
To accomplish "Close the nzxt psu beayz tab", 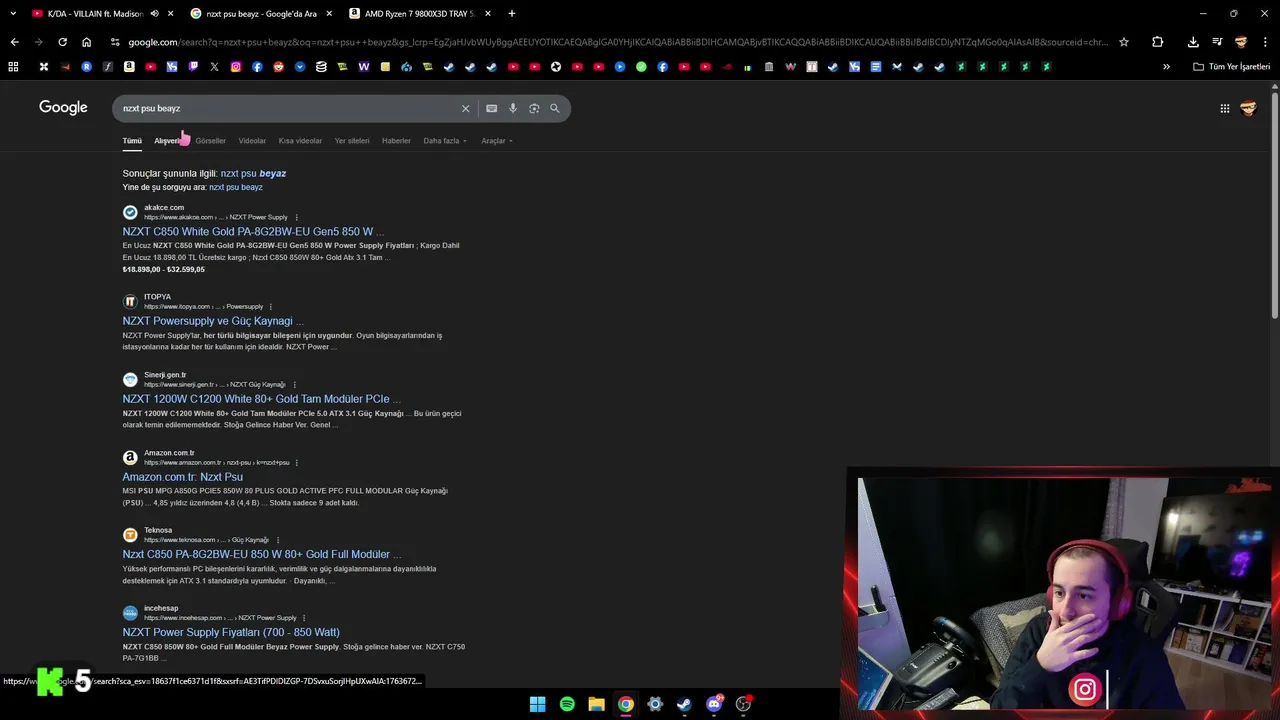I will (329, 14).
